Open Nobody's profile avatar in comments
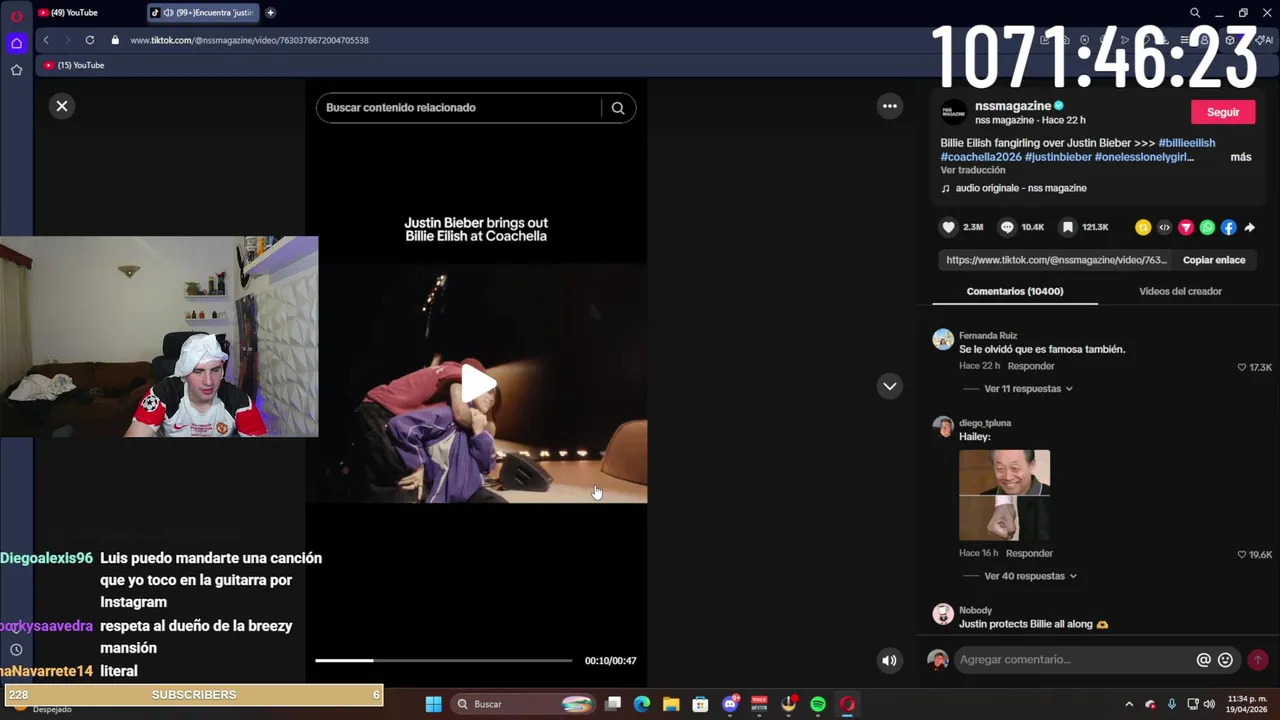 tap(943, 614)
